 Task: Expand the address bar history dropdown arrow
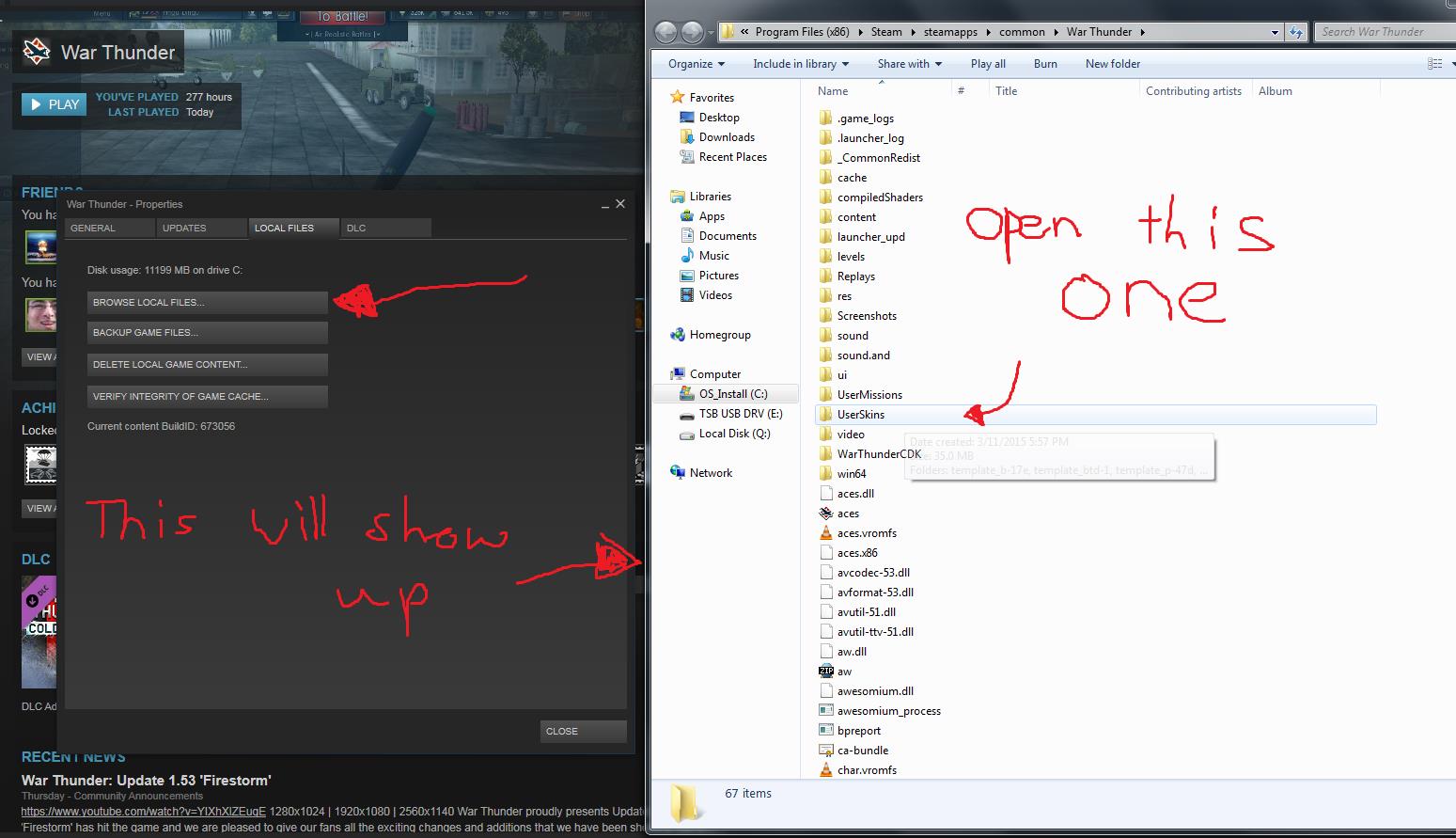tap(1275, 32)
